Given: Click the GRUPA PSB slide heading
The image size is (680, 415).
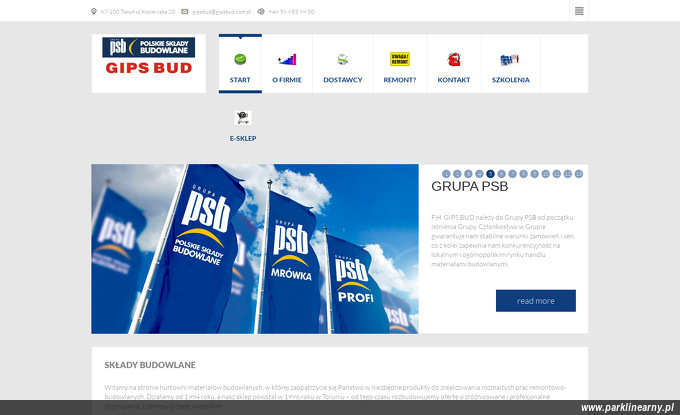Looking at the screenshot, I should (469, 186).
